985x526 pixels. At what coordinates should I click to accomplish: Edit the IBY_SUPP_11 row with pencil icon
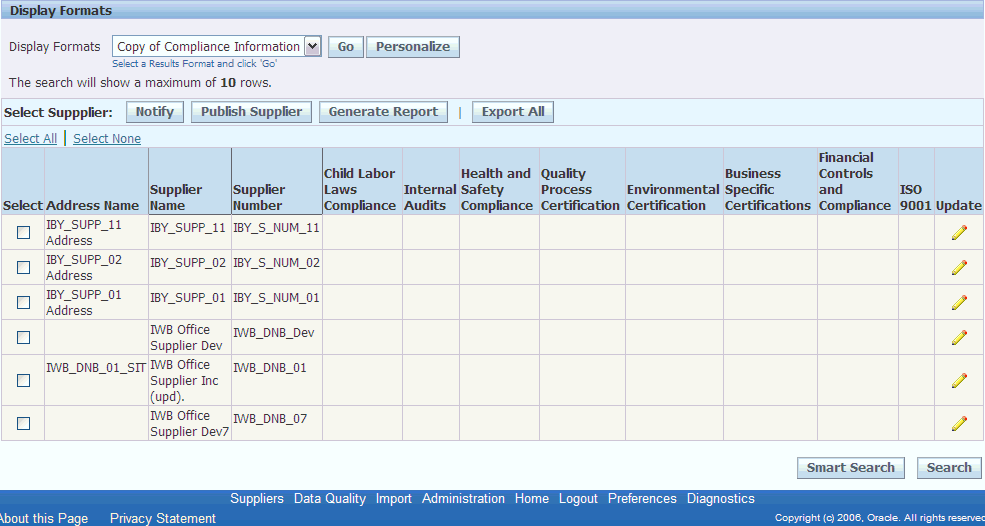959,233
